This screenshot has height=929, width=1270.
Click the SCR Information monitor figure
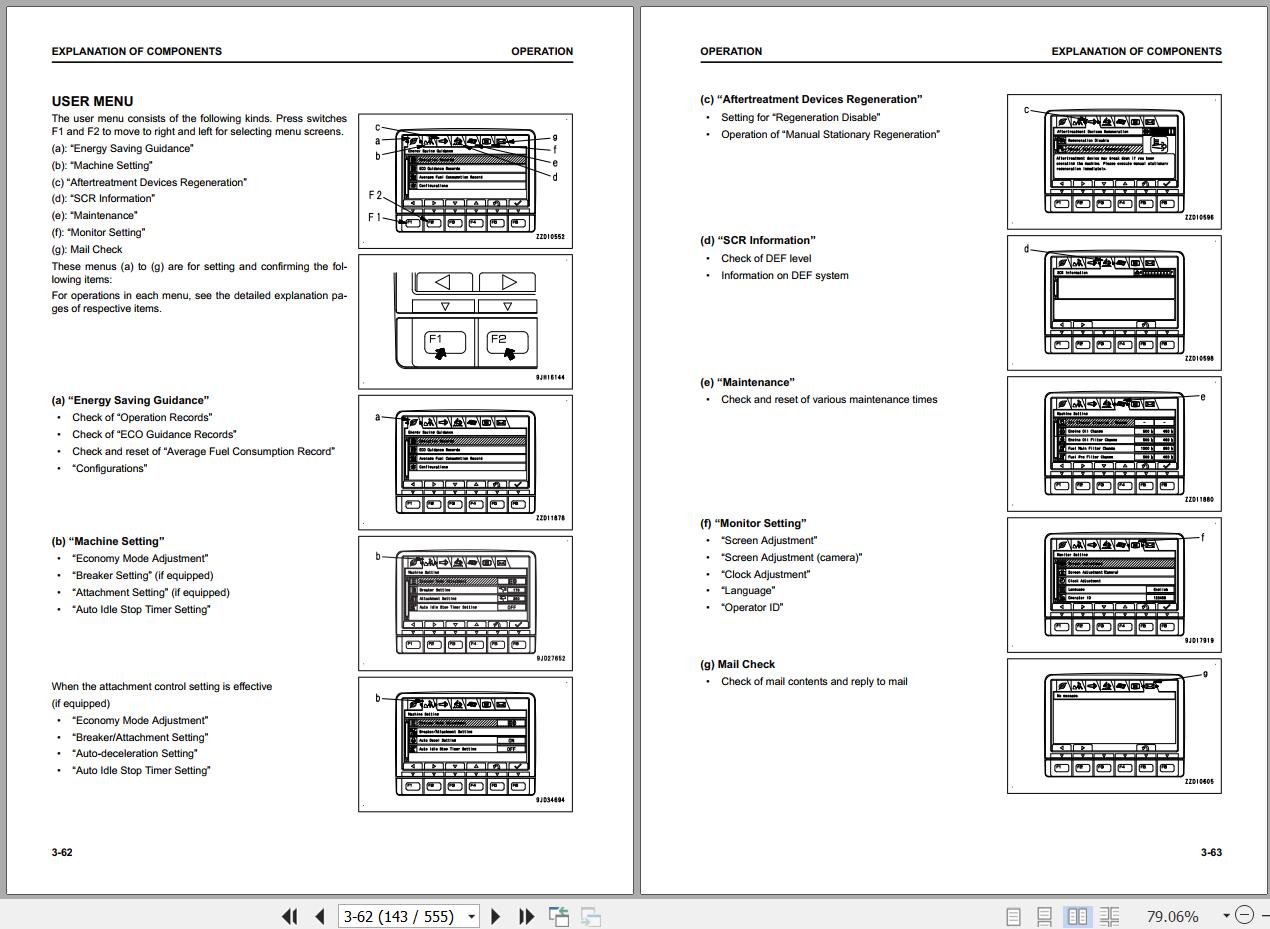tap(1114, 301)
